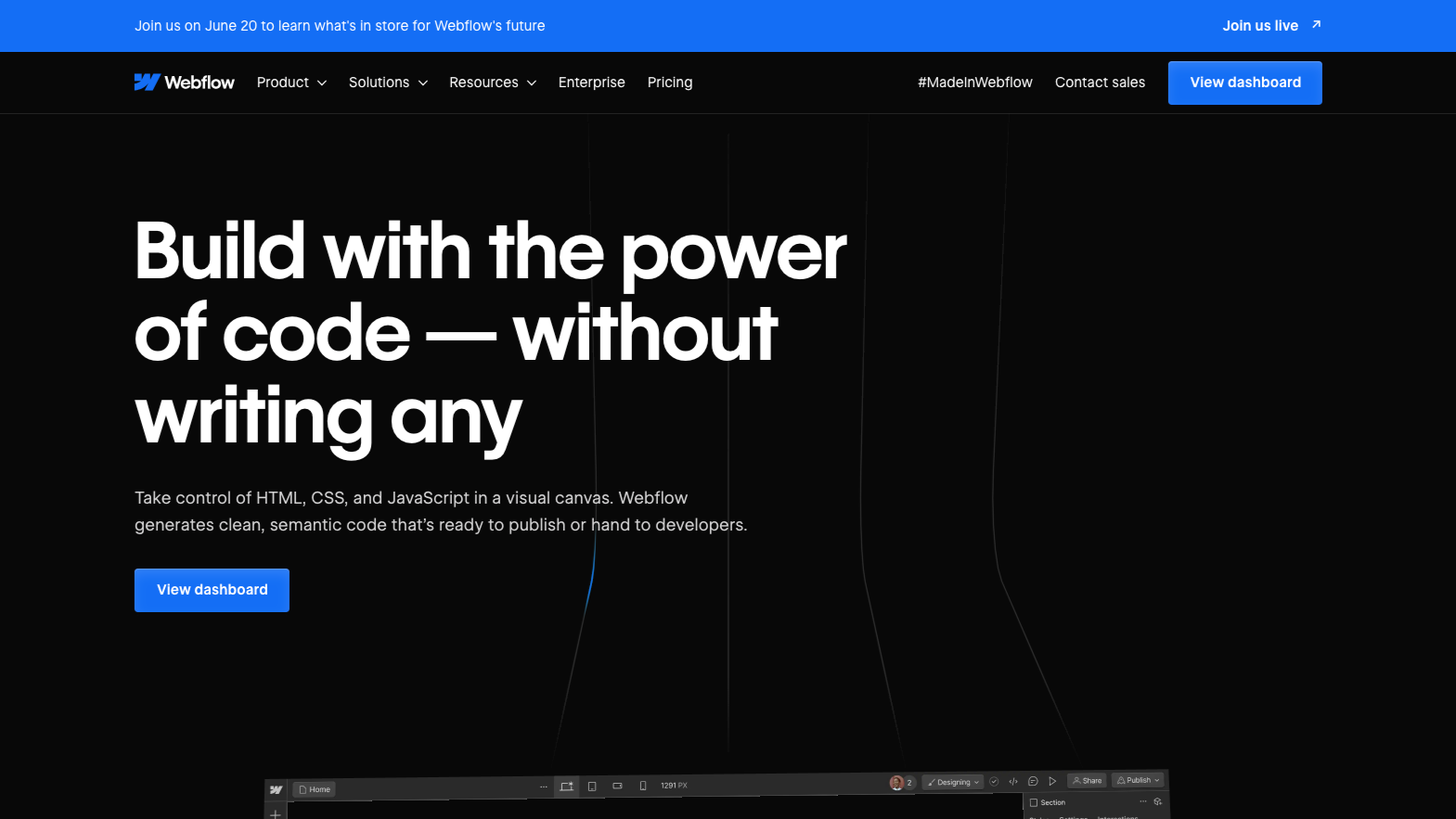Click the Section element checkbox icon
The image size is (1456, 819).
tap(1034, 802)
